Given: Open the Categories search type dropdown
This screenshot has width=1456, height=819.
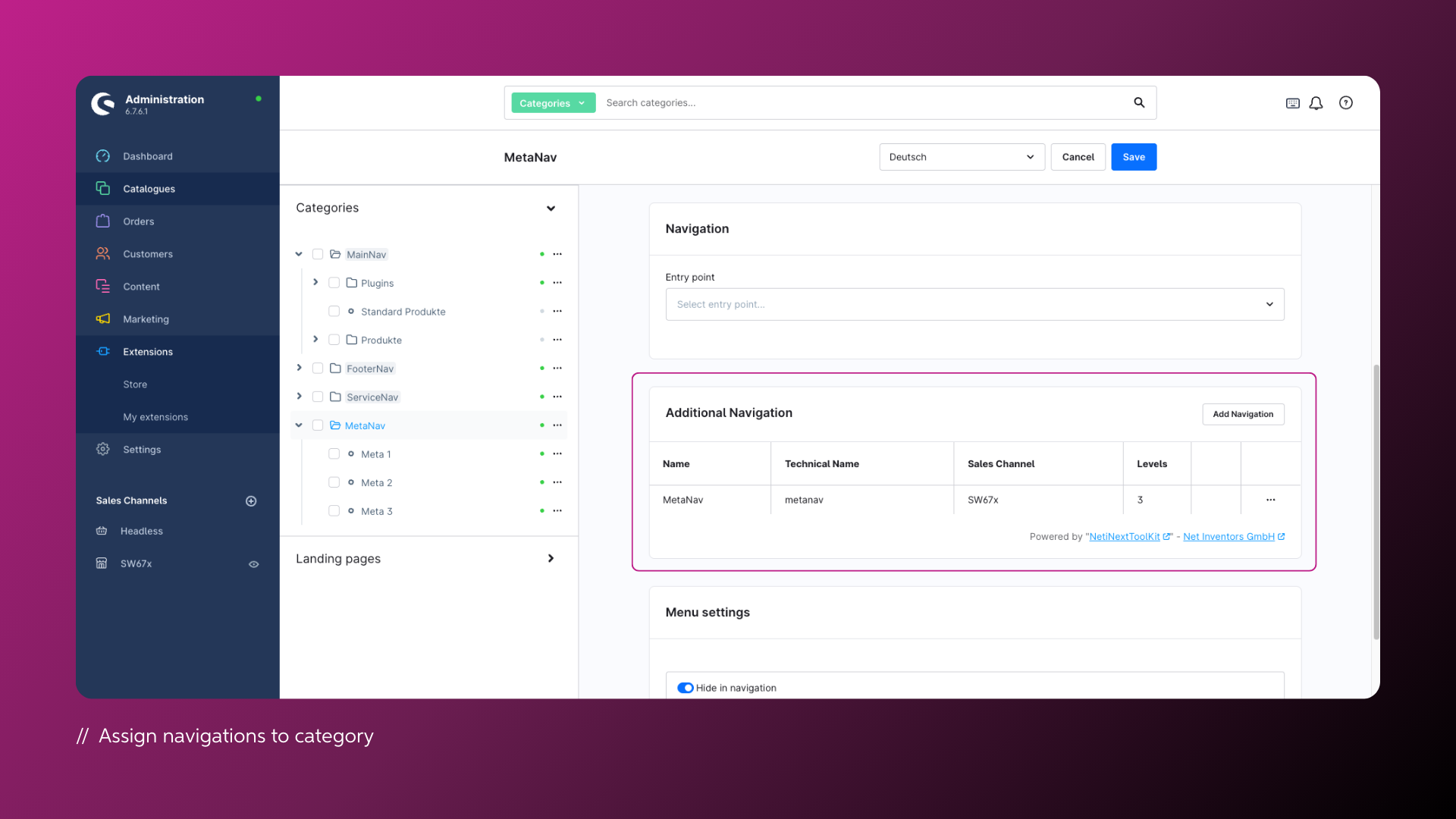Looking at the screenshot, I should coord(553,103).
